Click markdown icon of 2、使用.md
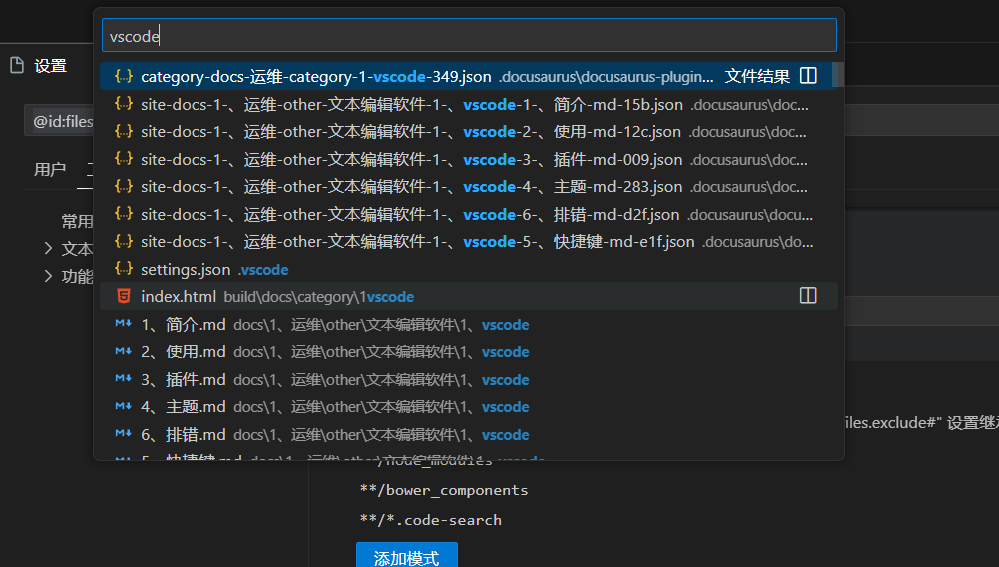Viewport: 999px width, 567px height. [x=124, y=351]
